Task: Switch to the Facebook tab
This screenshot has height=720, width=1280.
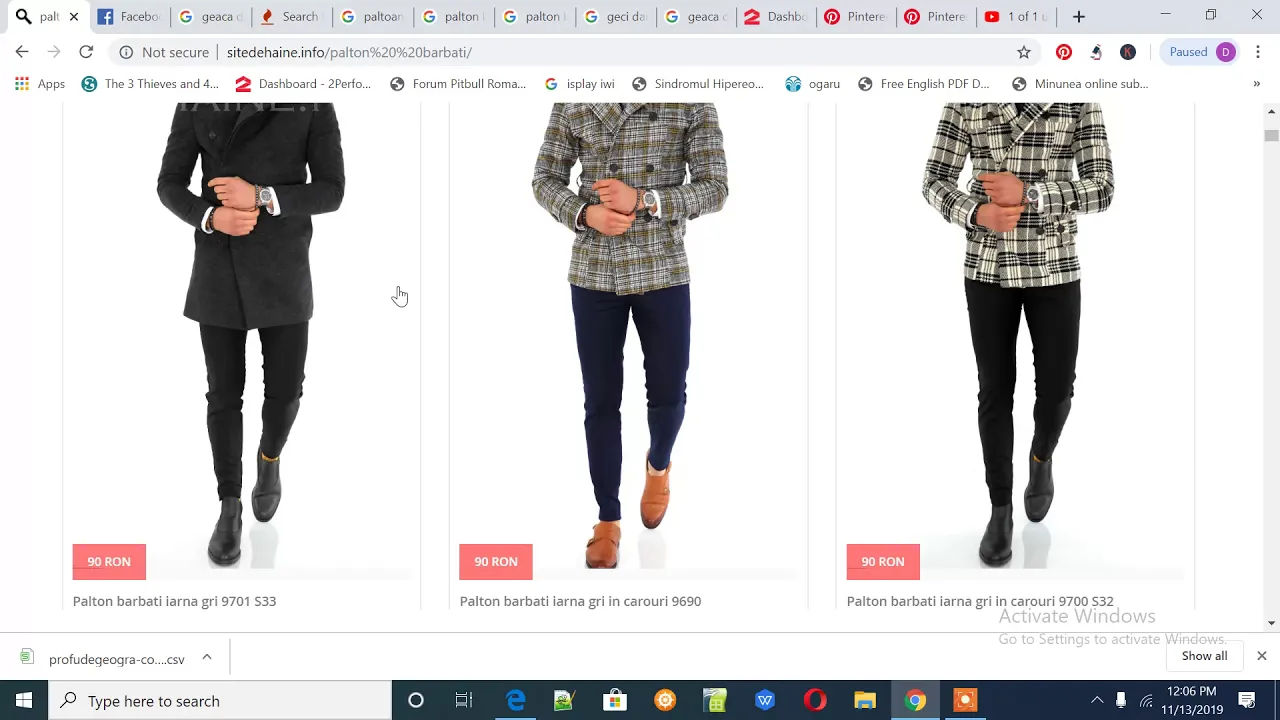Action: (x=129, y=17)
